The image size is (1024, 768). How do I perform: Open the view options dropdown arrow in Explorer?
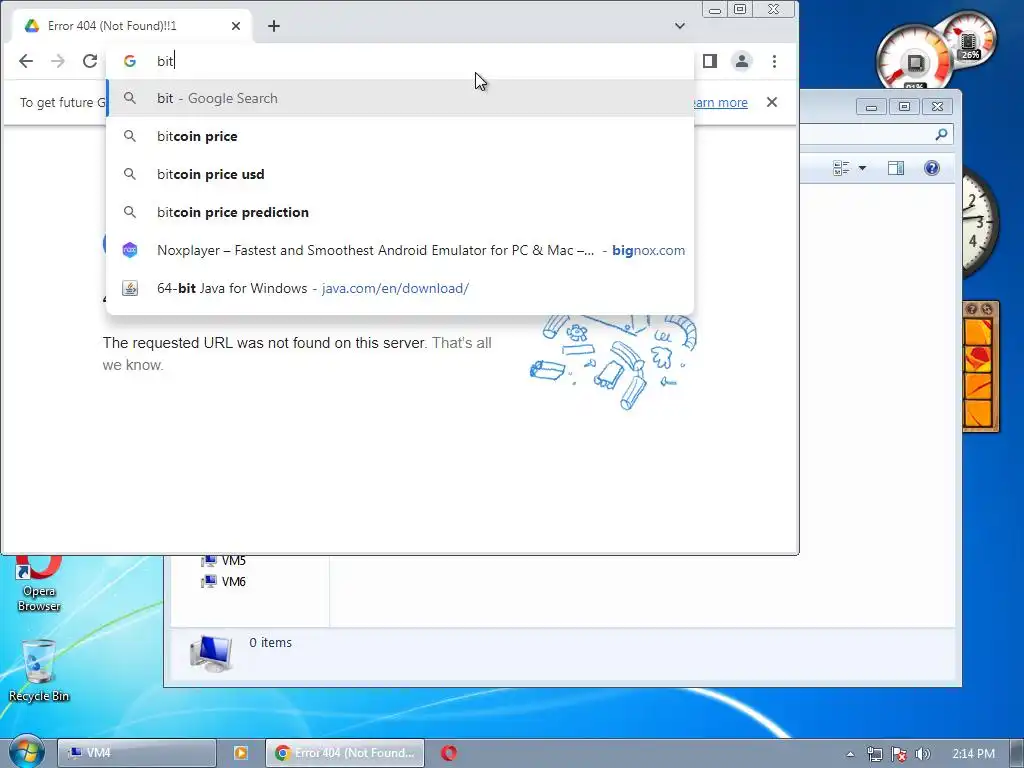[862, 168]
